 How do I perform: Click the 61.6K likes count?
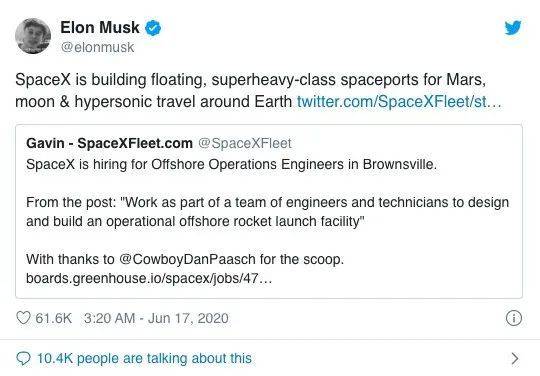click(54, 318)
